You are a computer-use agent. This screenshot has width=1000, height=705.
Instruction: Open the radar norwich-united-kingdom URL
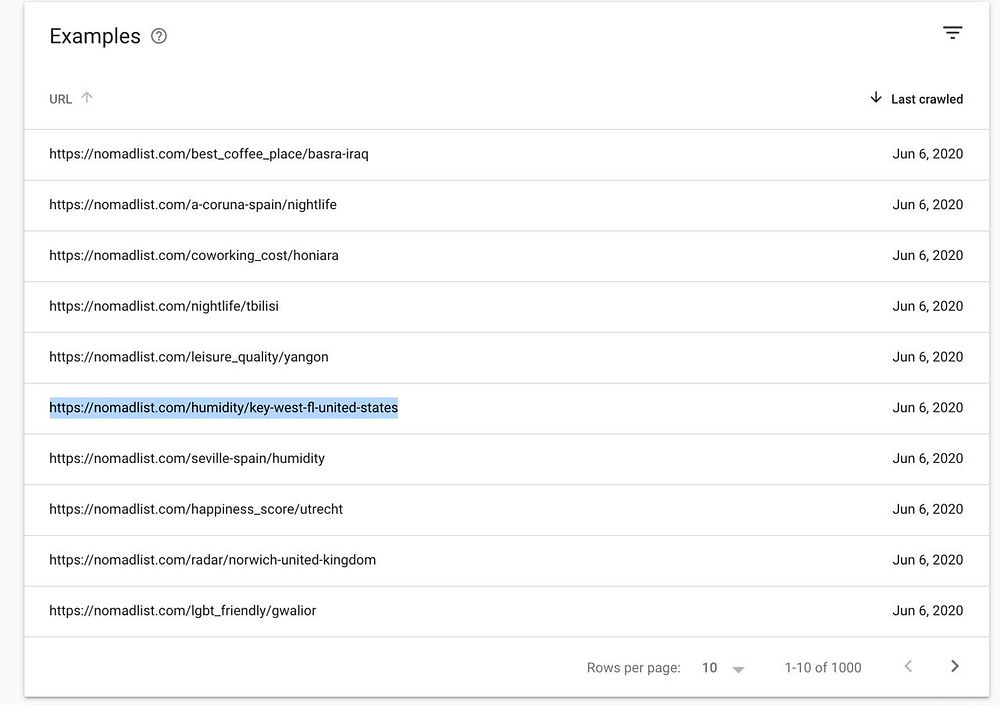tap(213, 560)
